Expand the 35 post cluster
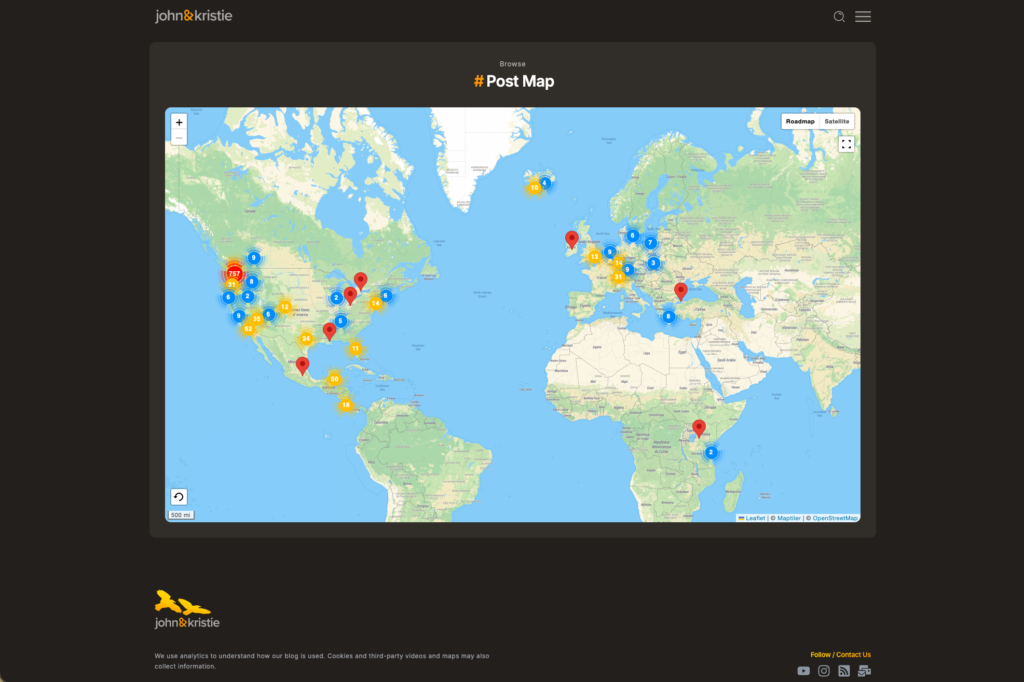The image size is (1024, 682). 257,319
